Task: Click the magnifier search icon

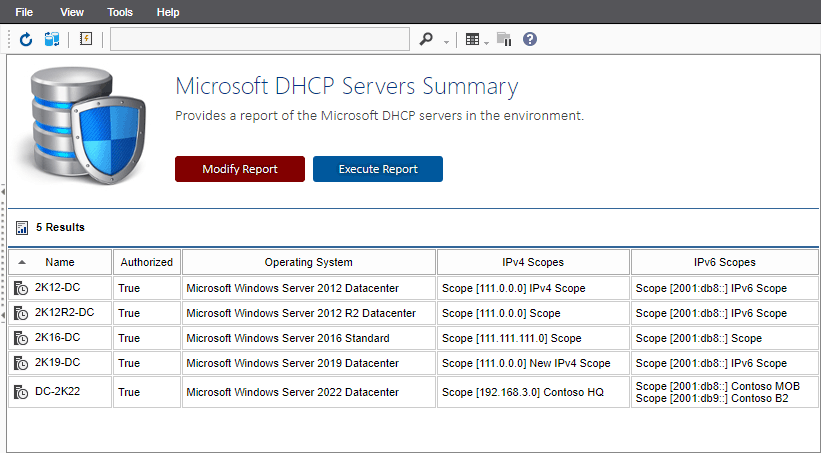Action: click(426, 39)
